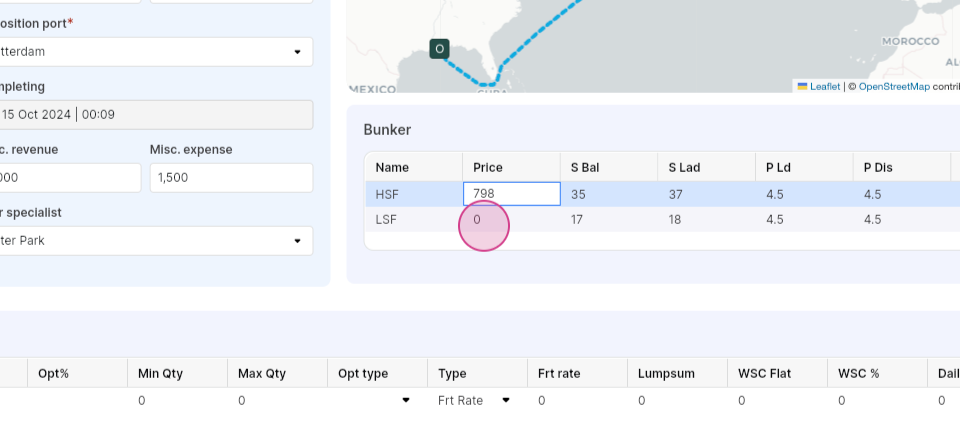
Task: Select HSF S Lad value 37
Action: (707, 195)
